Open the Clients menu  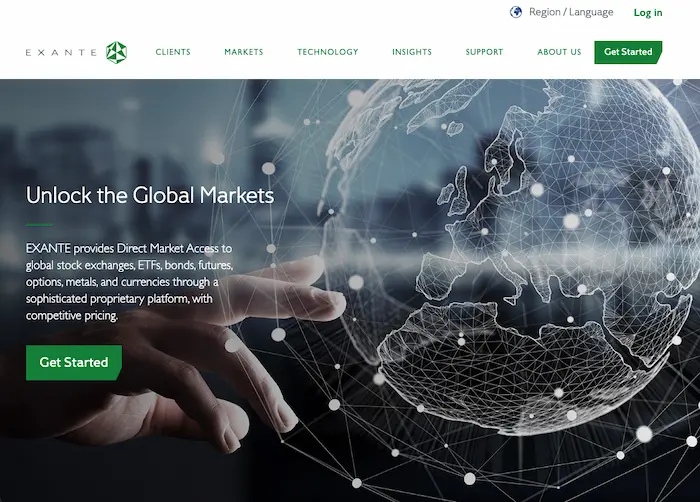(x=173, y=52)
